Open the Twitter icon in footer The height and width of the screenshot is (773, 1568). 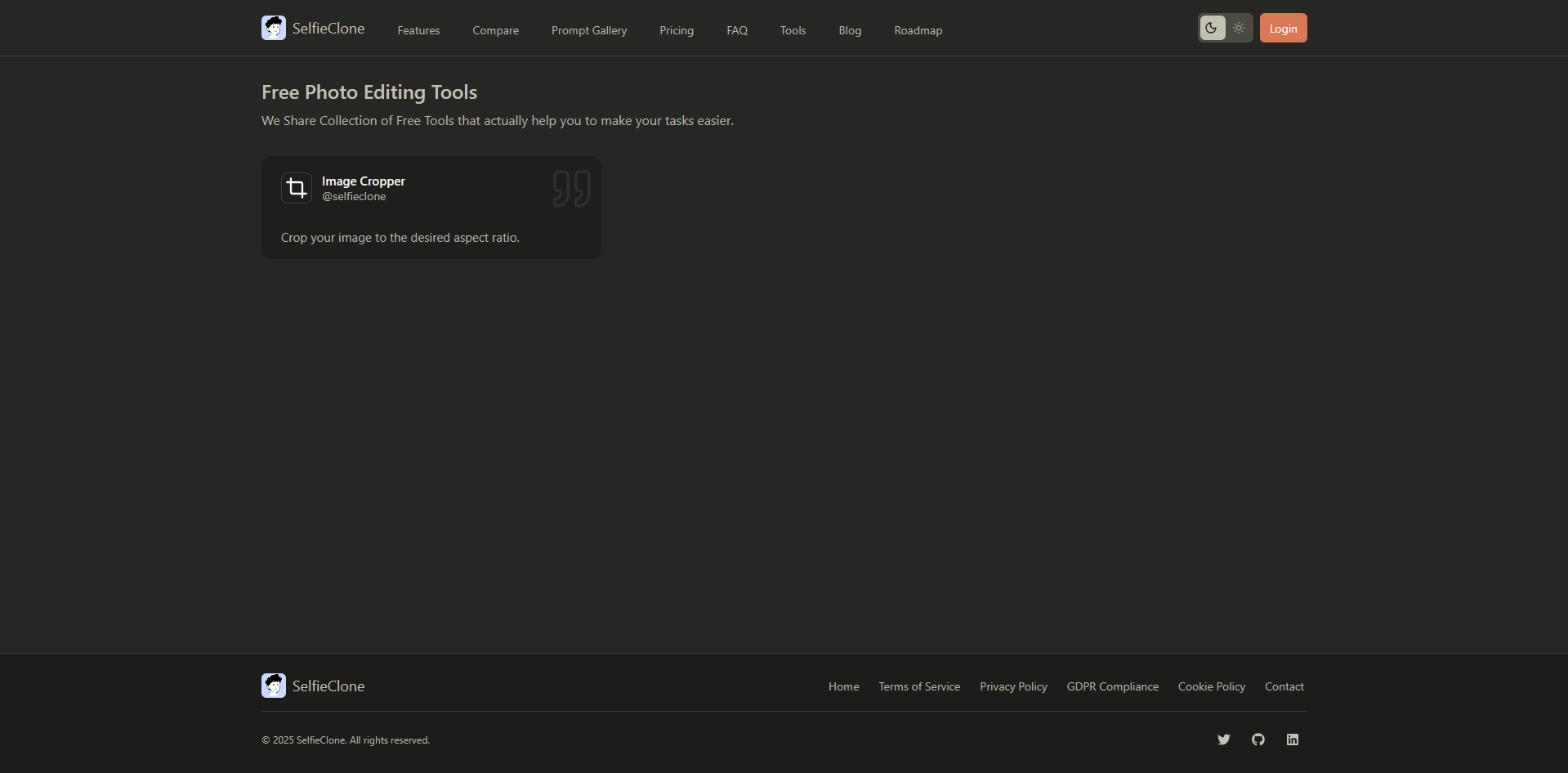click(x=1223, y=739)
